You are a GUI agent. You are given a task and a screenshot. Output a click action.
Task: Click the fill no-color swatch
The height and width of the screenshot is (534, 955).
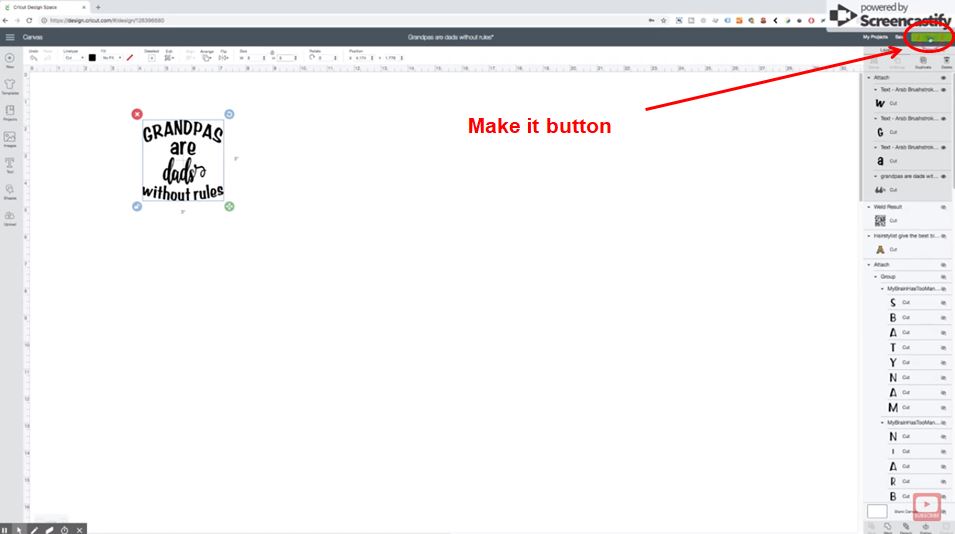click(x=130, y=58)
